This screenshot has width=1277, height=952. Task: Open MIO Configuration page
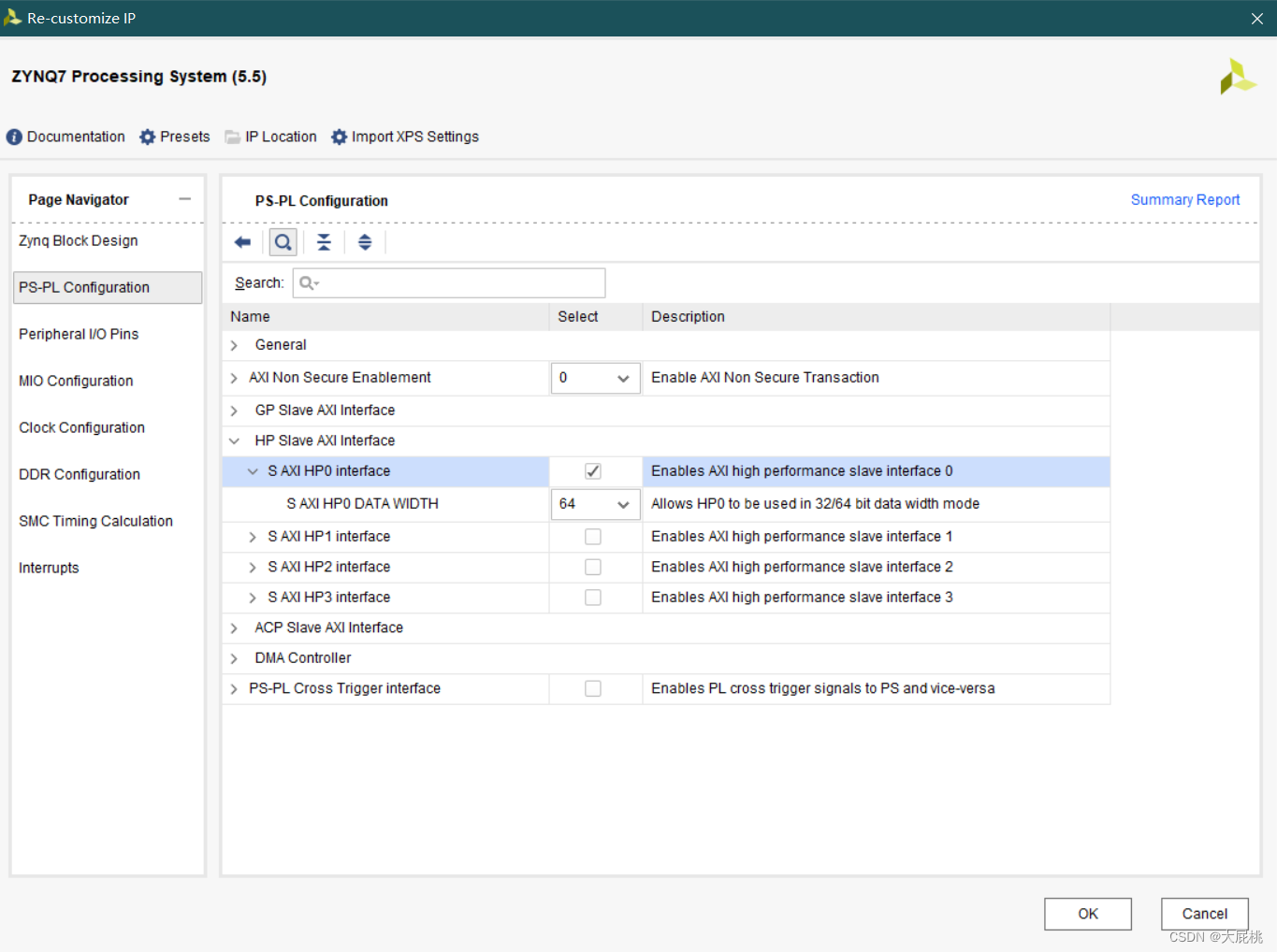point(76,381)
